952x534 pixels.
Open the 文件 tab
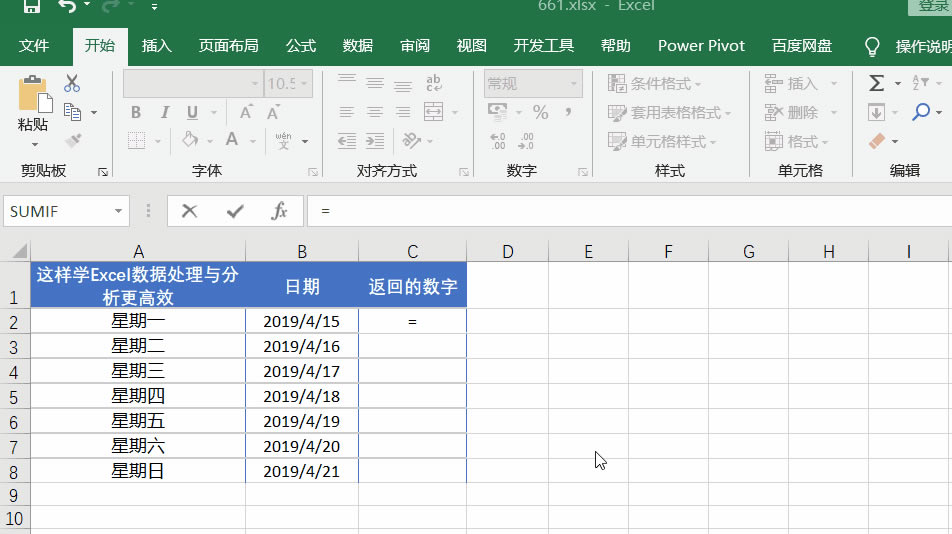click(x=33, y=46)
